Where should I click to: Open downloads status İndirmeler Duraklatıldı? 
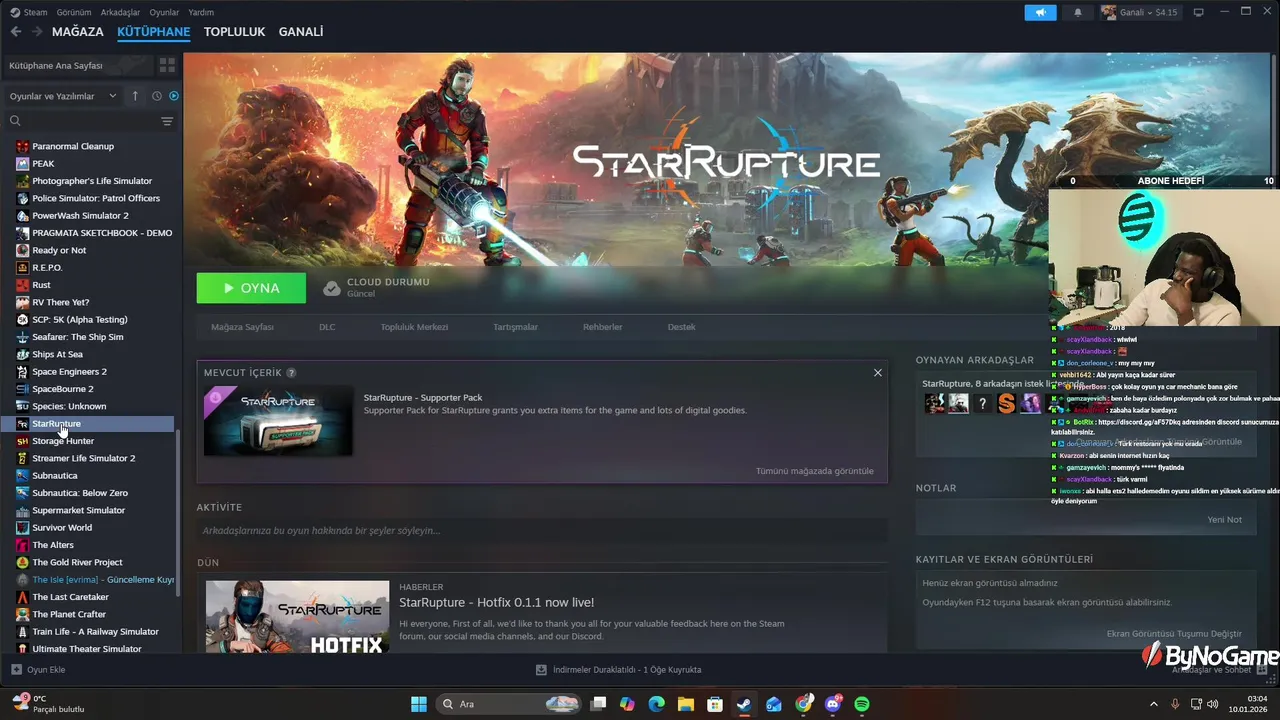pyautogui.click(x=619, y=670)
